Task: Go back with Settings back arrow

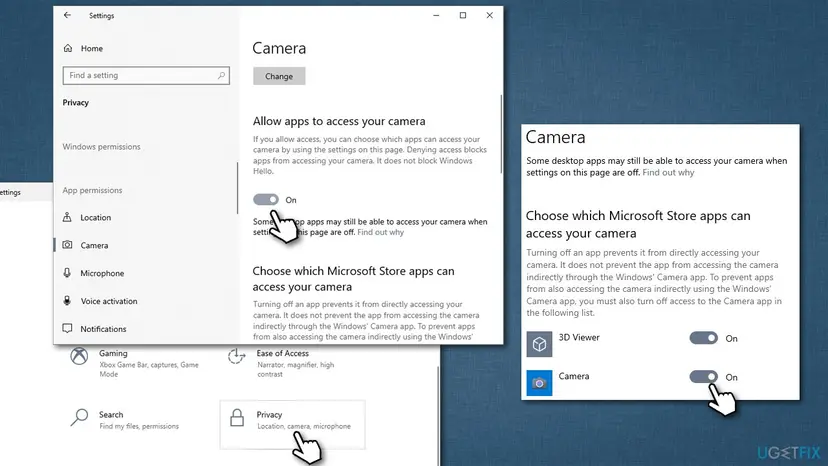Action: click(67, 15)
